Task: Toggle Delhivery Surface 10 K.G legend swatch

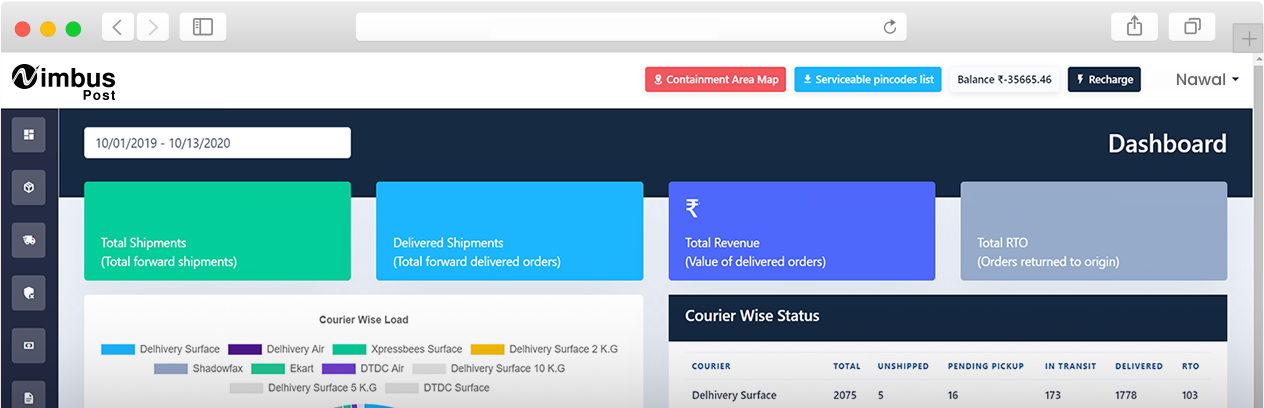Action: (x=429, y=369)
